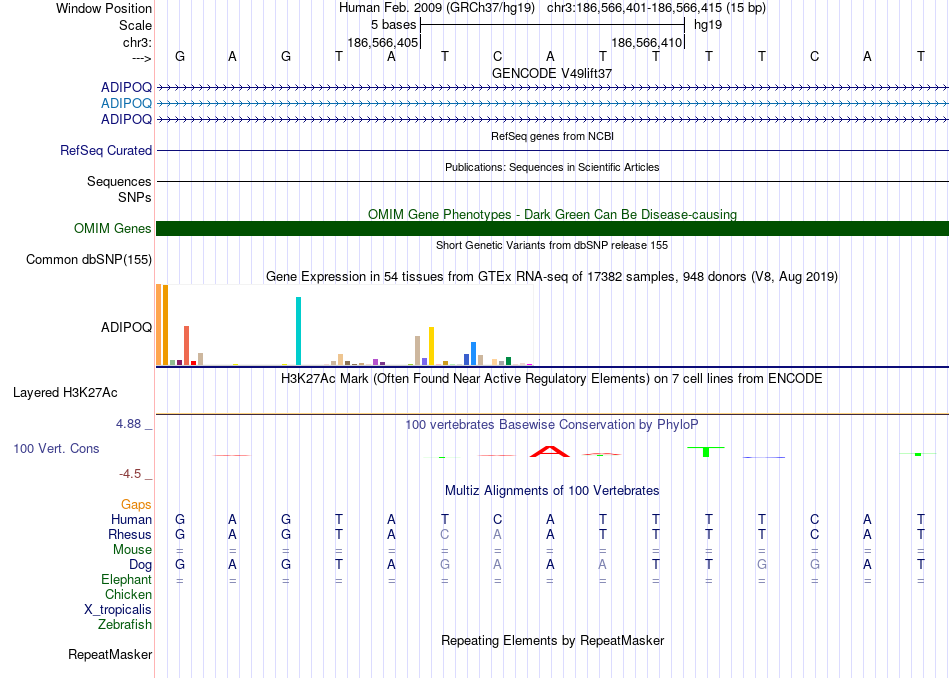Viewport: 950px width, 678px height.
Task: Open Multiz Alignments of 100 Vertebrates title
Action: click(552, 491)
